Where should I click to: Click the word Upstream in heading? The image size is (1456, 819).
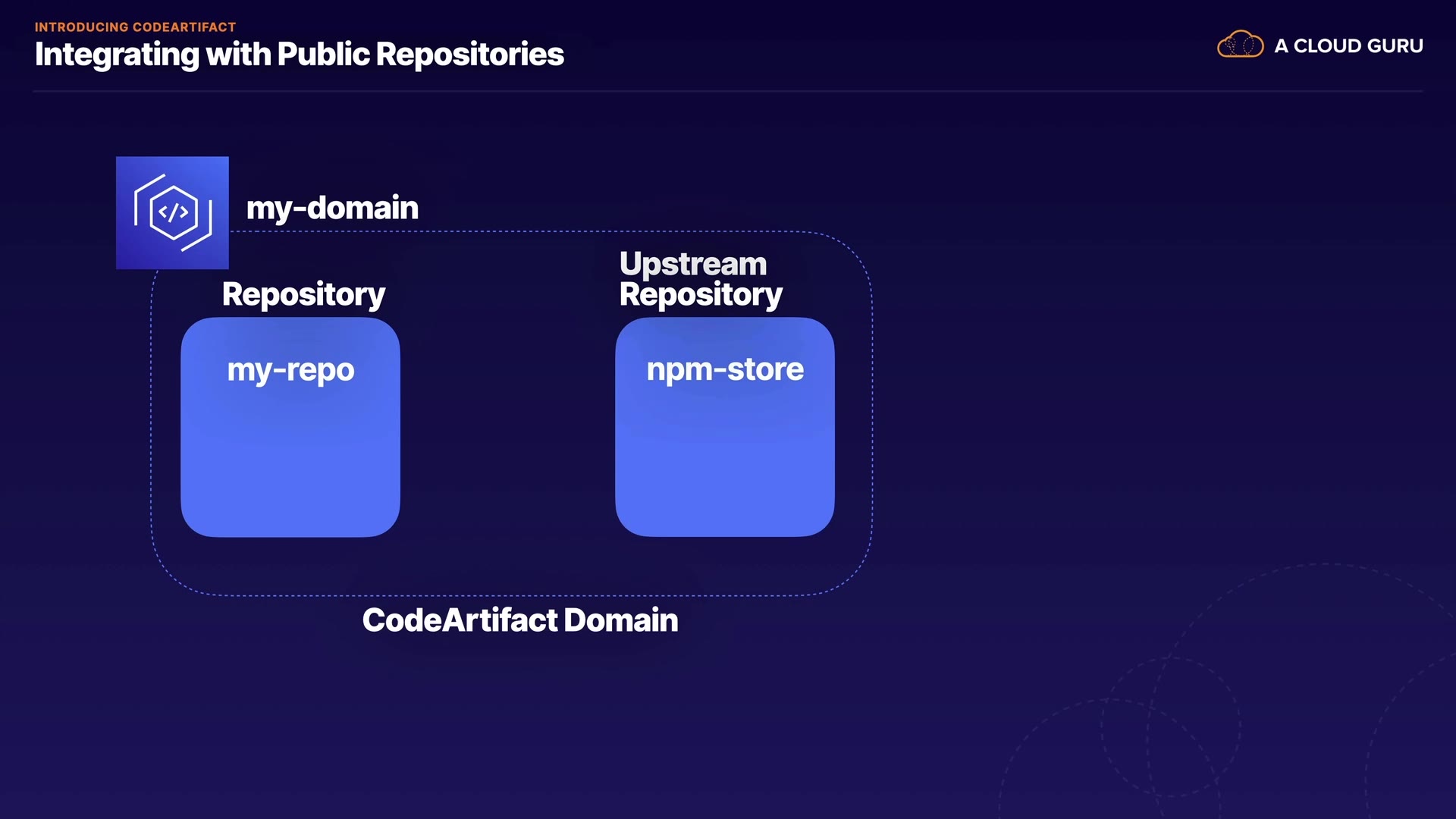coord(692,264)
